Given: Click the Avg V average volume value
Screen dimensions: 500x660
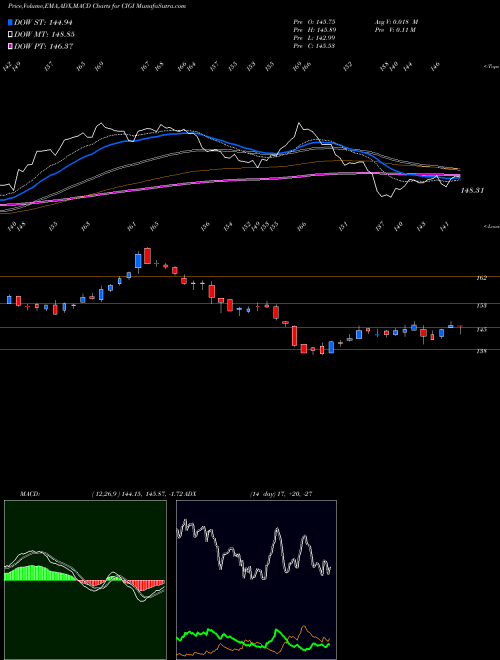Looking at the screenshot, I should click(396, 22).
